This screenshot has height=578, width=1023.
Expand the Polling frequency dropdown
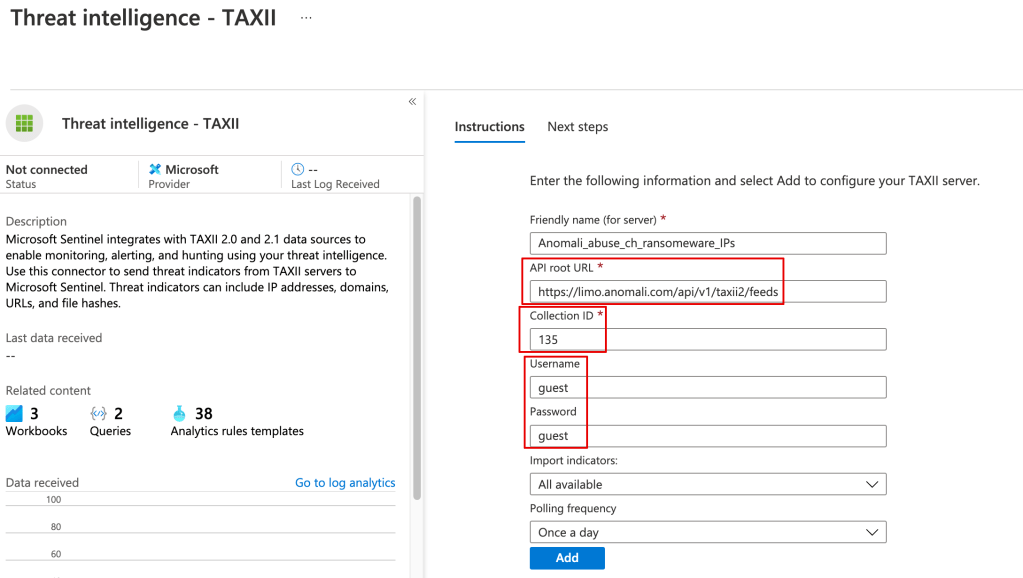coord(707,532)
